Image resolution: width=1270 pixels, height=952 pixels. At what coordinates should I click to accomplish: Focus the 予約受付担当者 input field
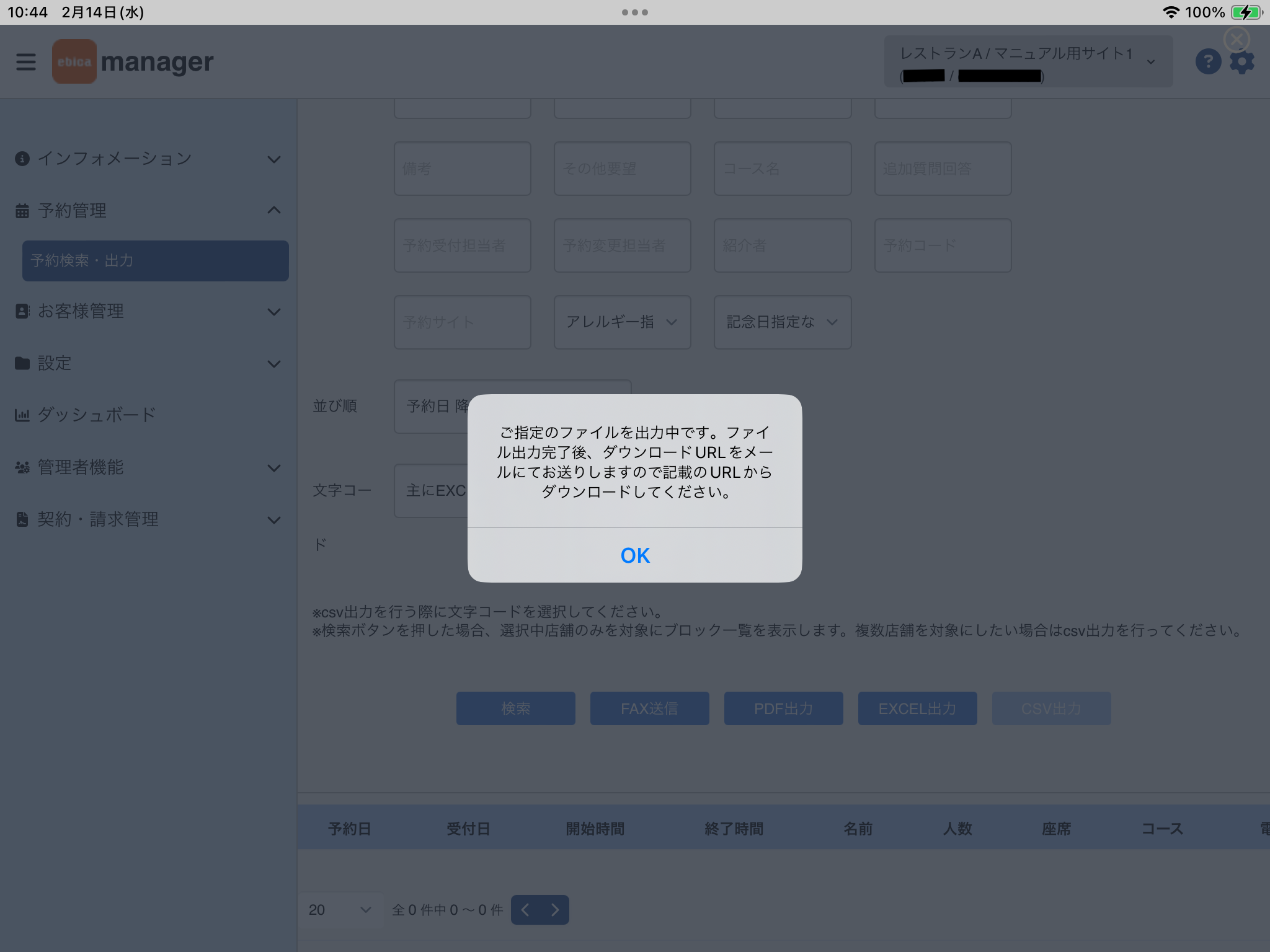[x=463, y=245]
